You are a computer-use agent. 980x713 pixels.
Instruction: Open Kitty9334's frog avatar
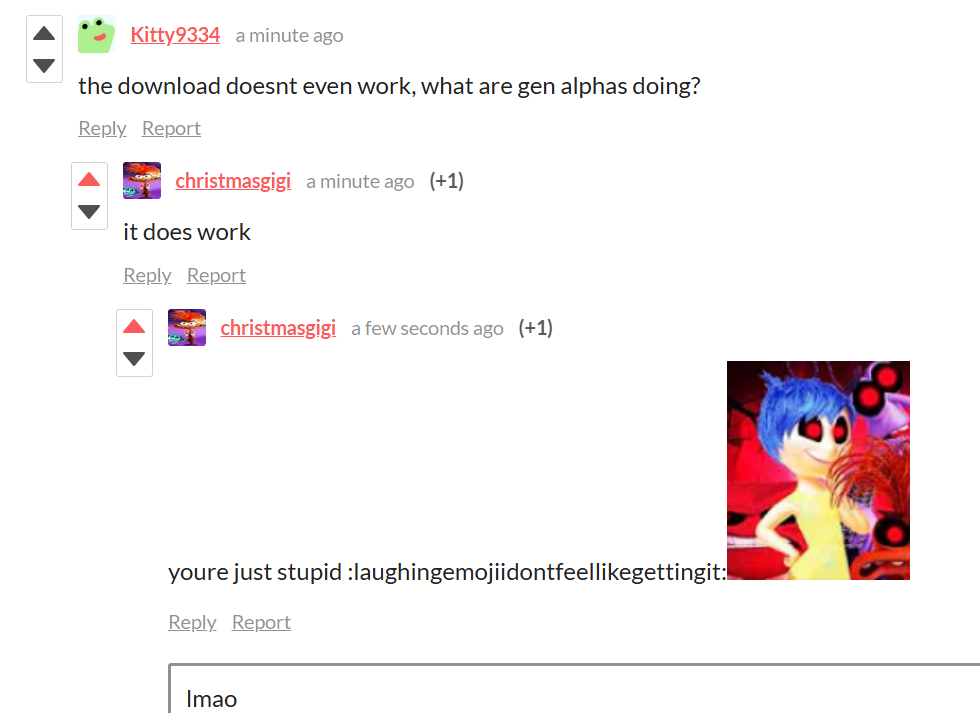pyautogui.click(x=97, y=34)
